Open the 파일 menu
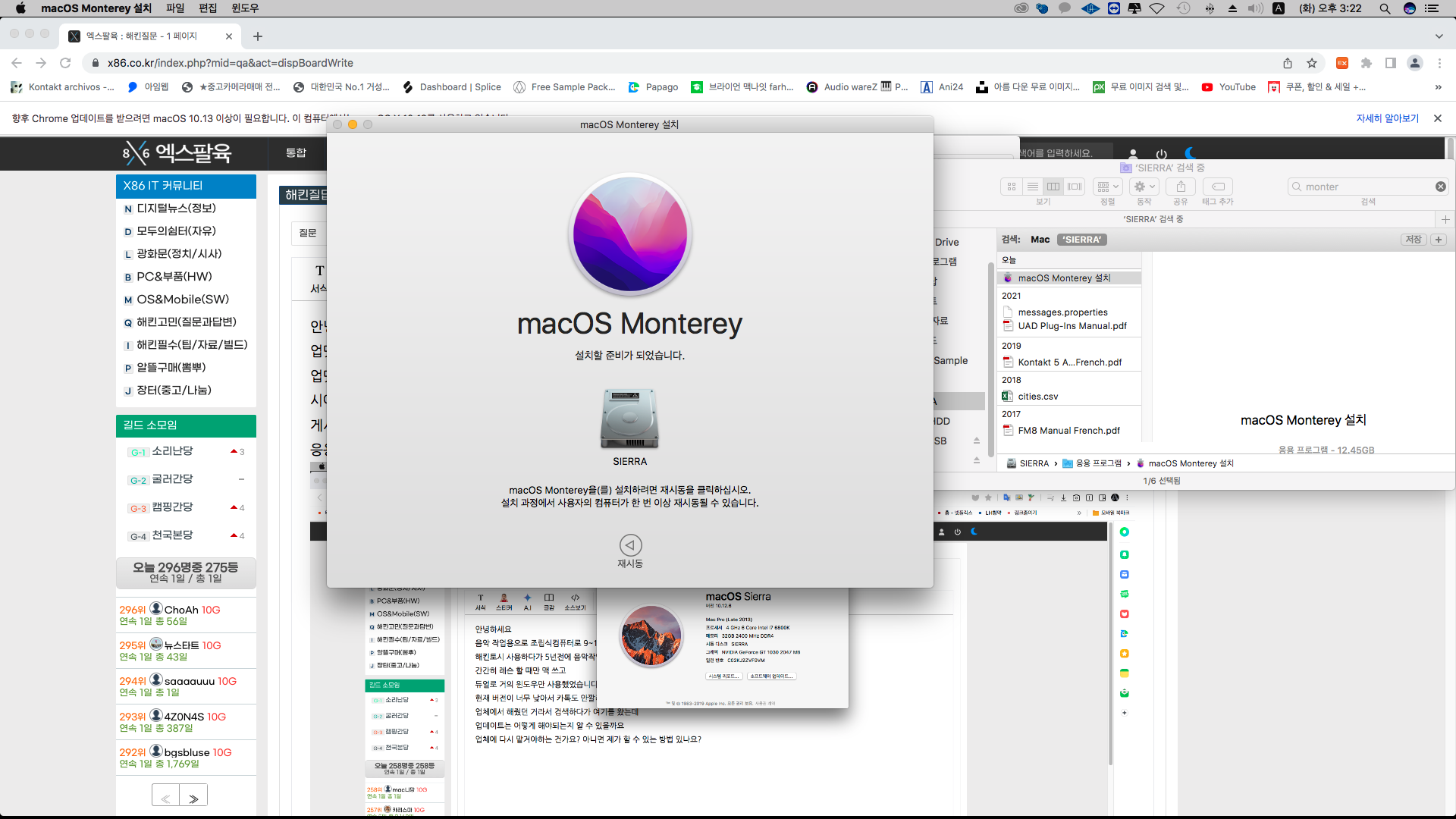The image size is (1456, 819). (175, 8)
